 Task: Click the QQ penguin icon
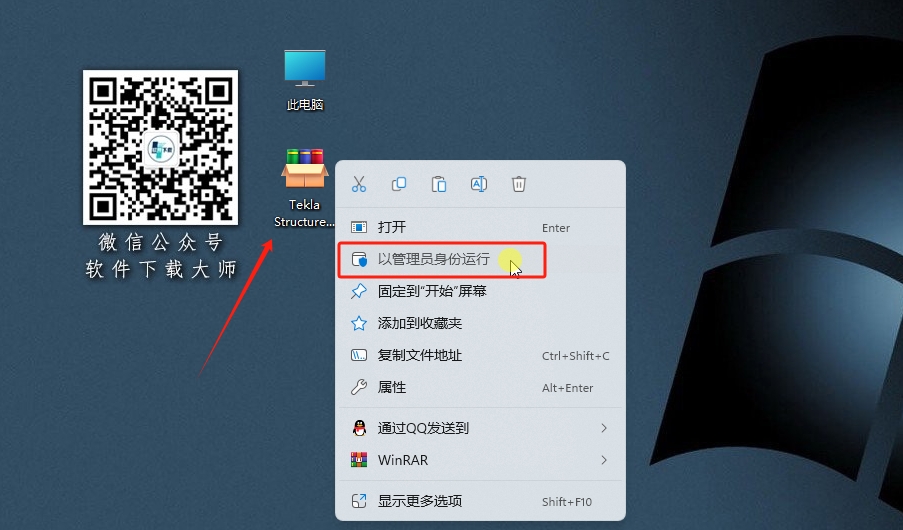pyautogui.click(x=359, y=428)
